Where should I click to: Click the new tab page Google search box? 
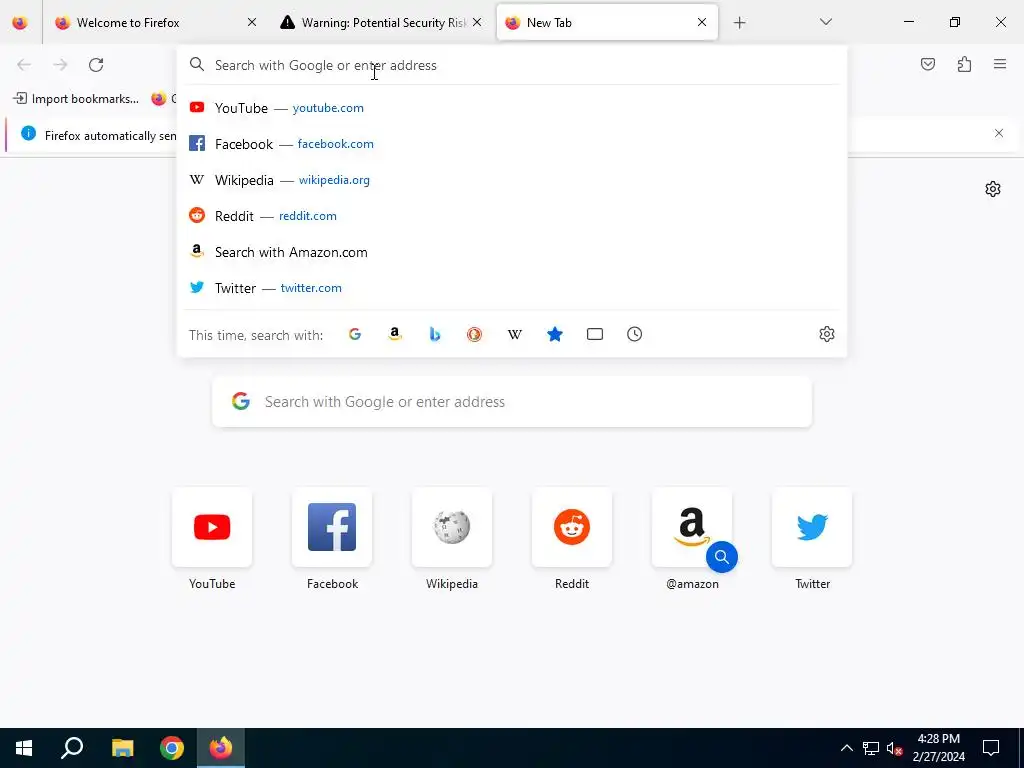[x=512, y=402]
